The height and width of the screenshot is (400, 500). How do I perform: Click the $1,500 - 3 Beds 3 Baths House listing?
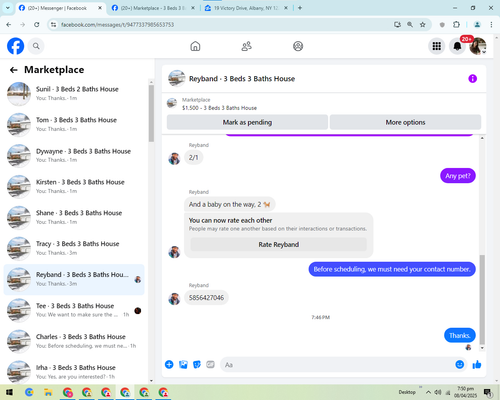(x=219, y=108)
